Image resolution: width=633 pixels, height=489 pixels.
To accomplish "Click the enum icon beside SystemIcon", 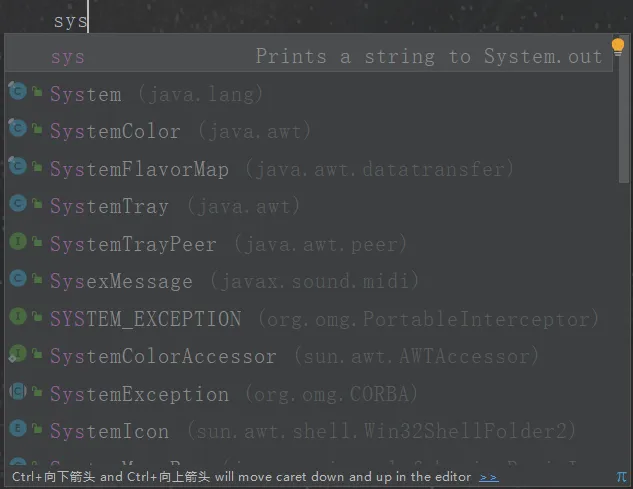I will point(18,428).
